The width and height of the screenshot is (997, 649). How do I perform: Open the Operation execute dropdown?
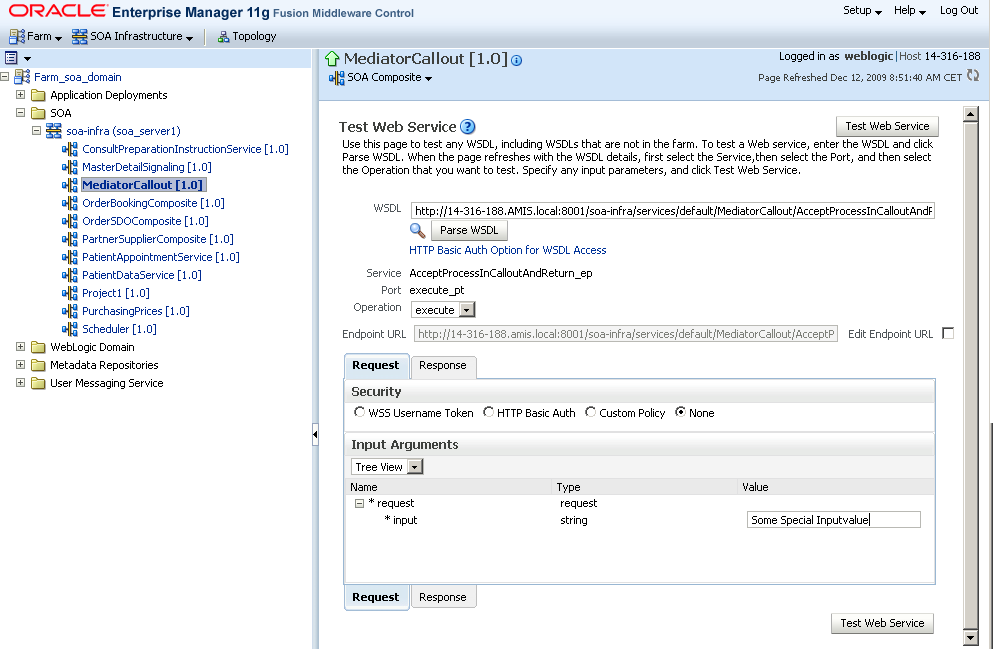(467, 310)
